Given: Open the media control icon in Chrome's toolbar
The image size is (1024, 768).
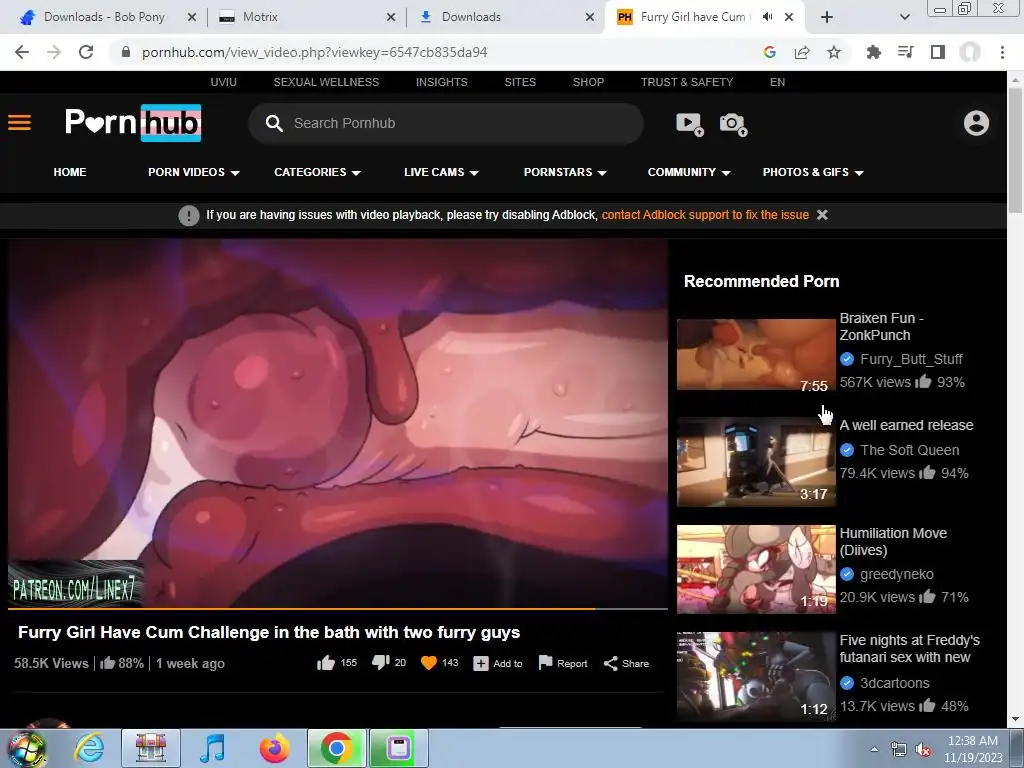Looking at the screenshot, I should point(906,52).
